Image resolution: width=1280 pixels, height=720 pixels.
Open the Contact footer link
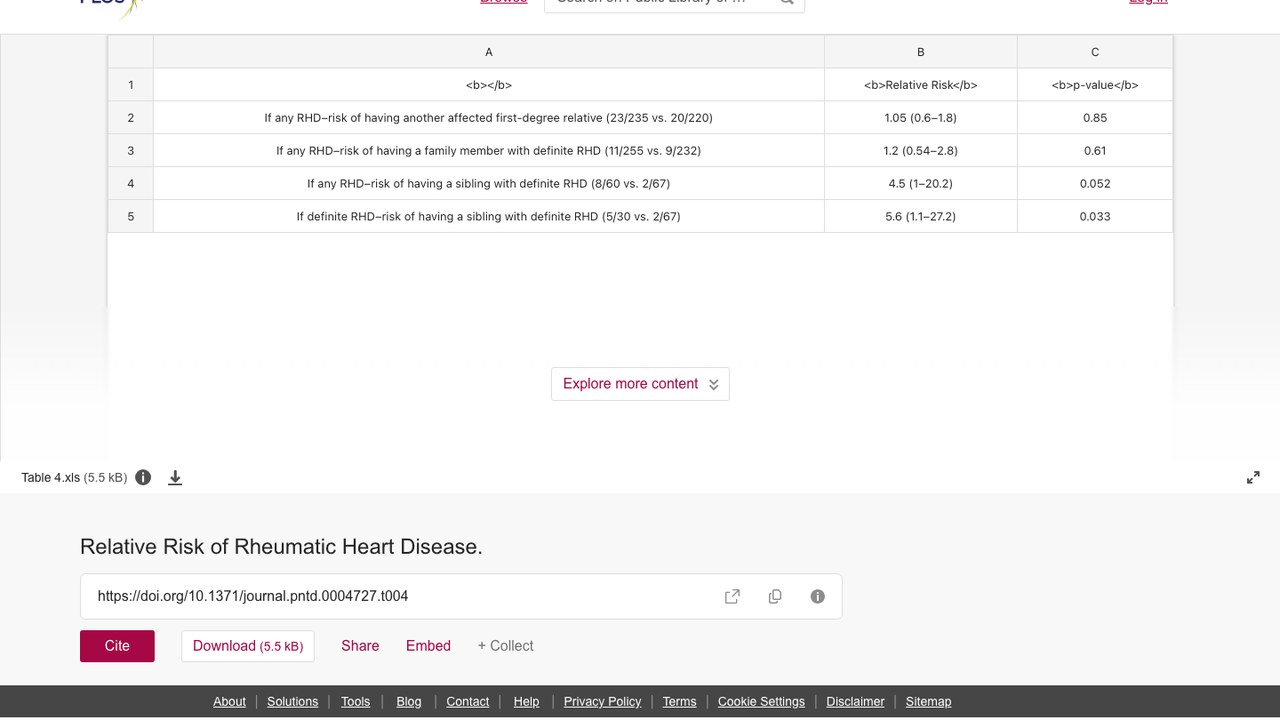coord(467,702)
